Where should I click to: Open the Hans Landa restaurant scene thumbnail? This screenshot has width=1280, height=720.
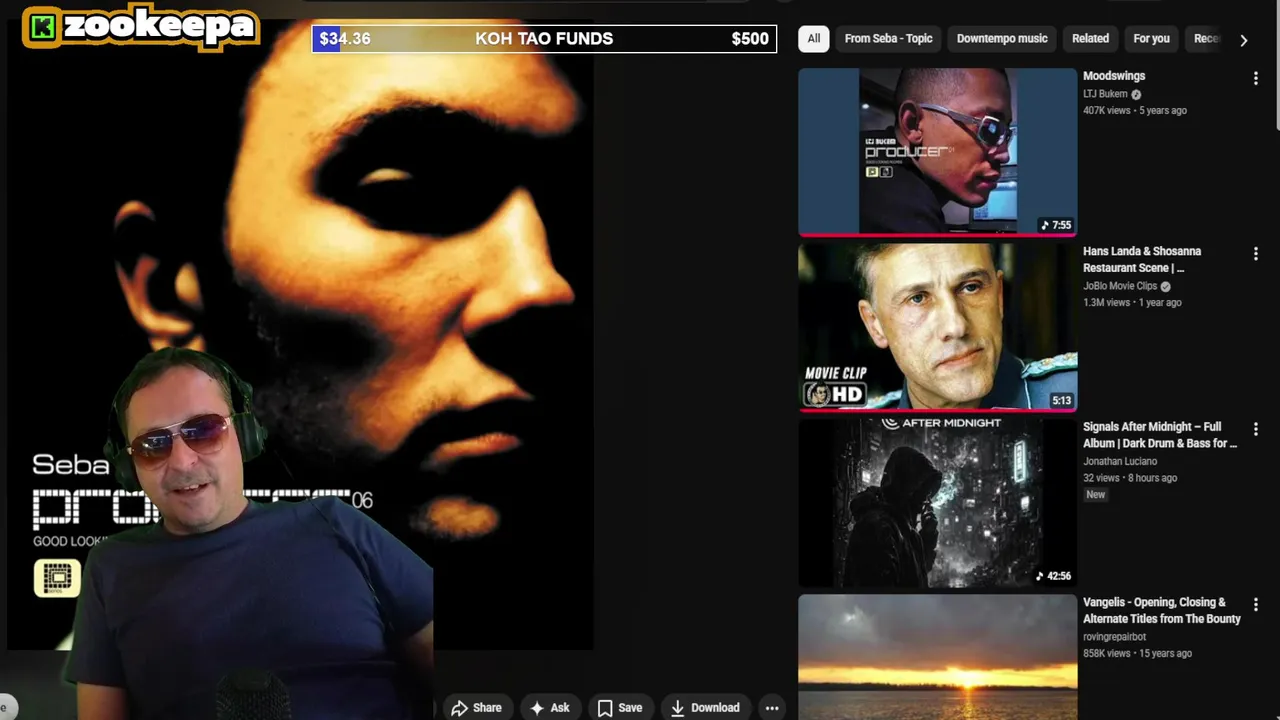tap(937, 327)
